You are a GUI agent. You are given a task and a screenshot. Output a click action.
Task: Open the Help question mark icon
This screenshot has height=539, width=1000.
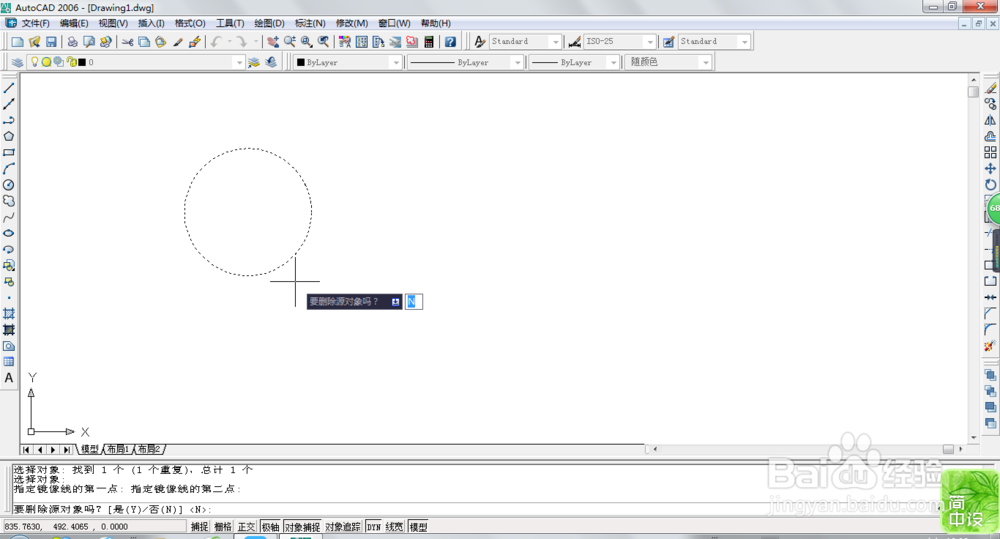click(450, 41)
